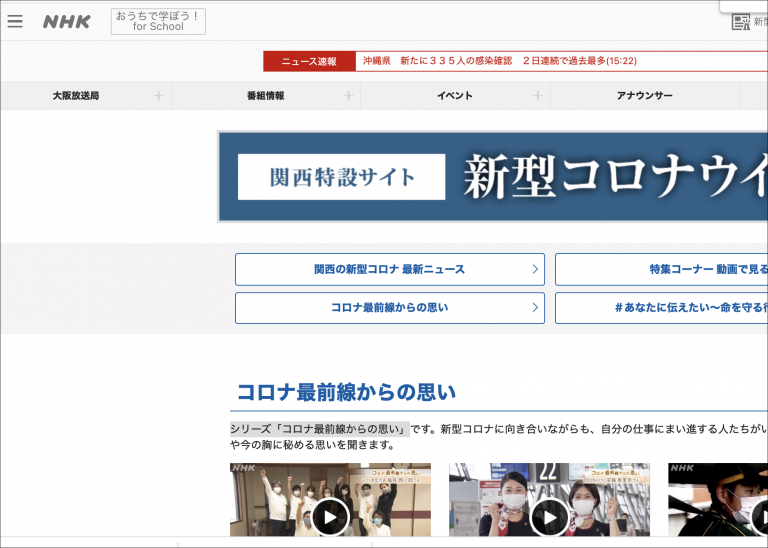
Task: Expand the 番組情報 plus icon
Action: coord(348,96)
